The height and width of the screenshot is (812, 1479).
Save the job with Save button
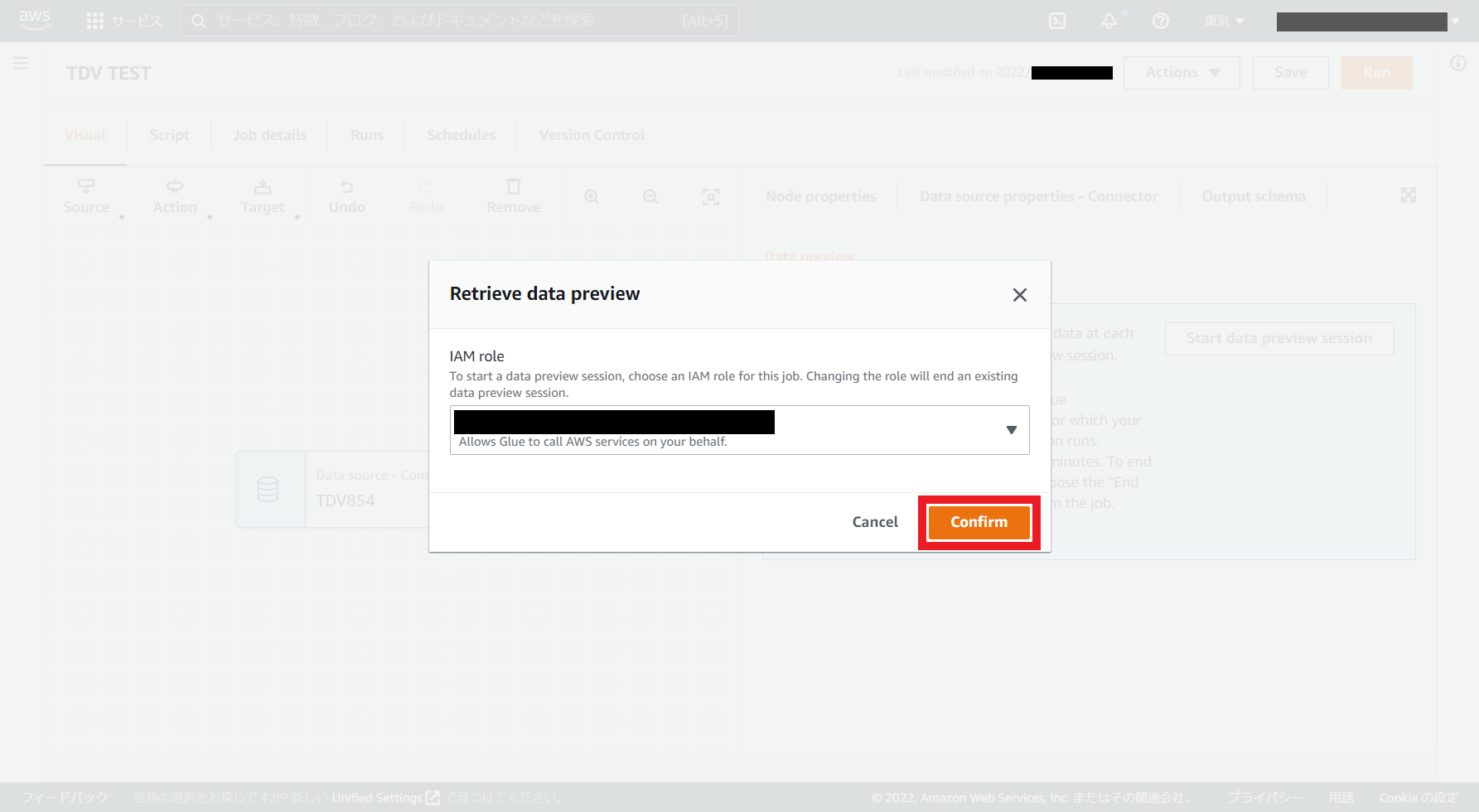[x=1291, y=73]
